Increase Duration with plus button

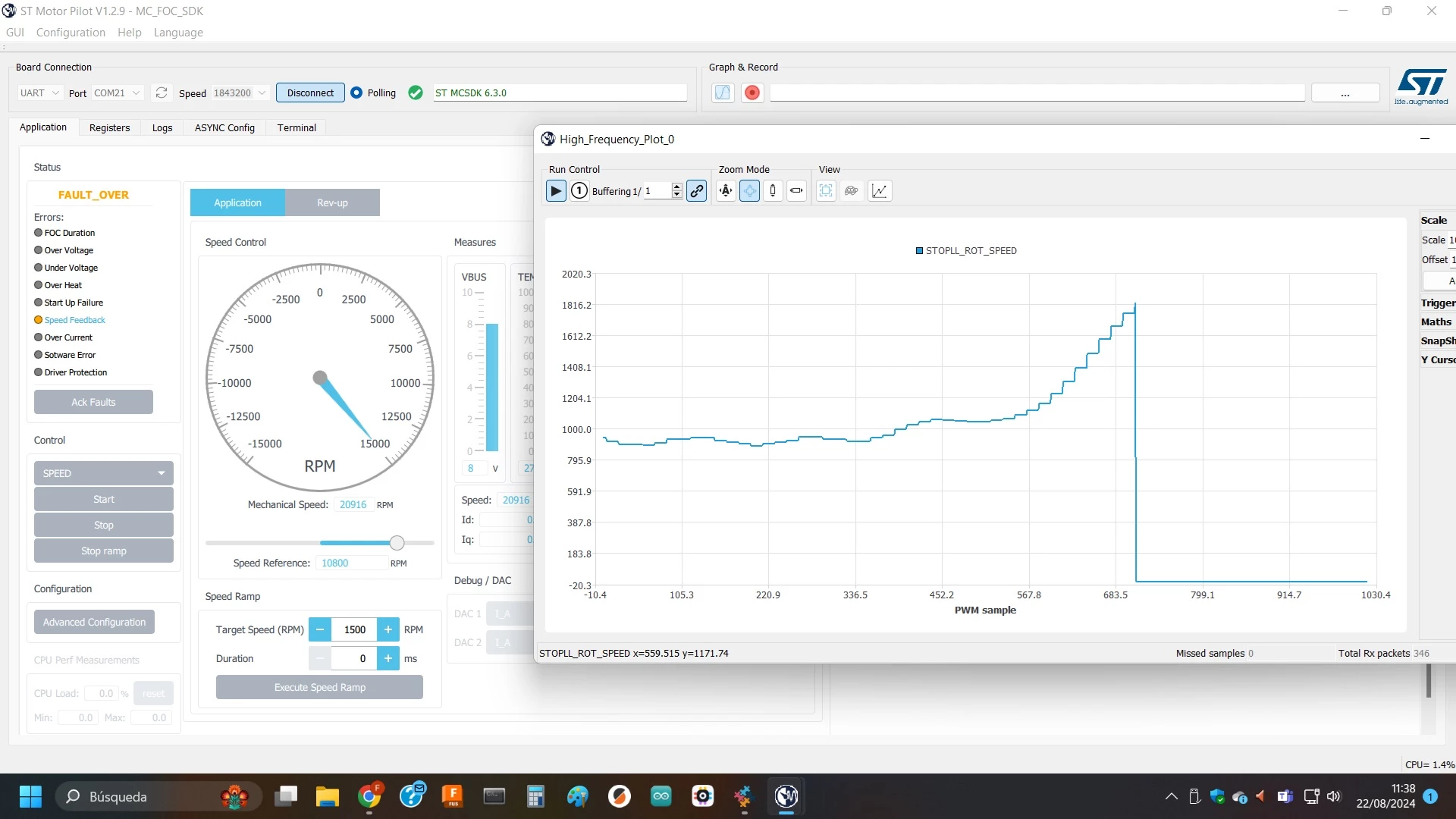[x=388, y=658]
